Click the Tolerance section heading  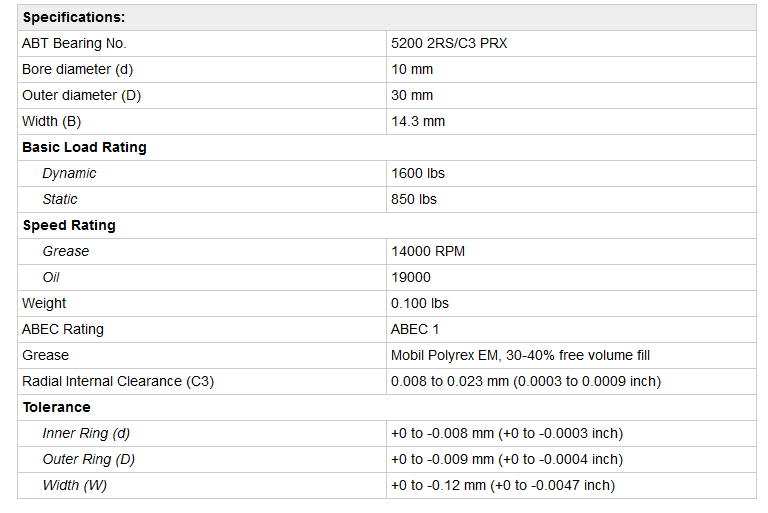[x=56, y=407]
